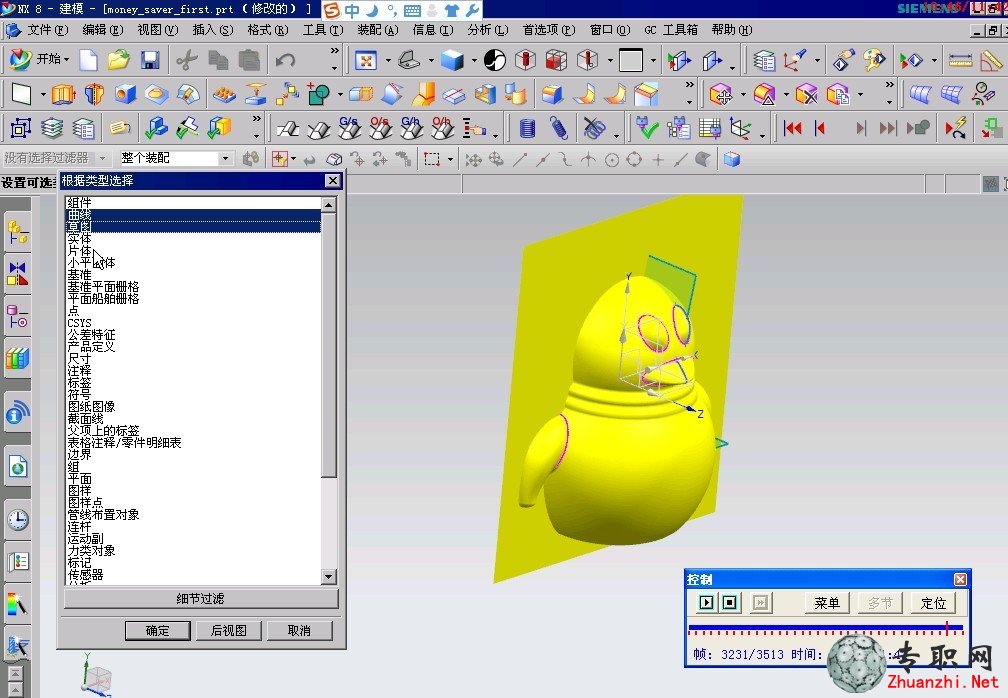1008x698 pixels.
Task: Open a file with the yellow folder icon
Action: [x=119, y=60]
